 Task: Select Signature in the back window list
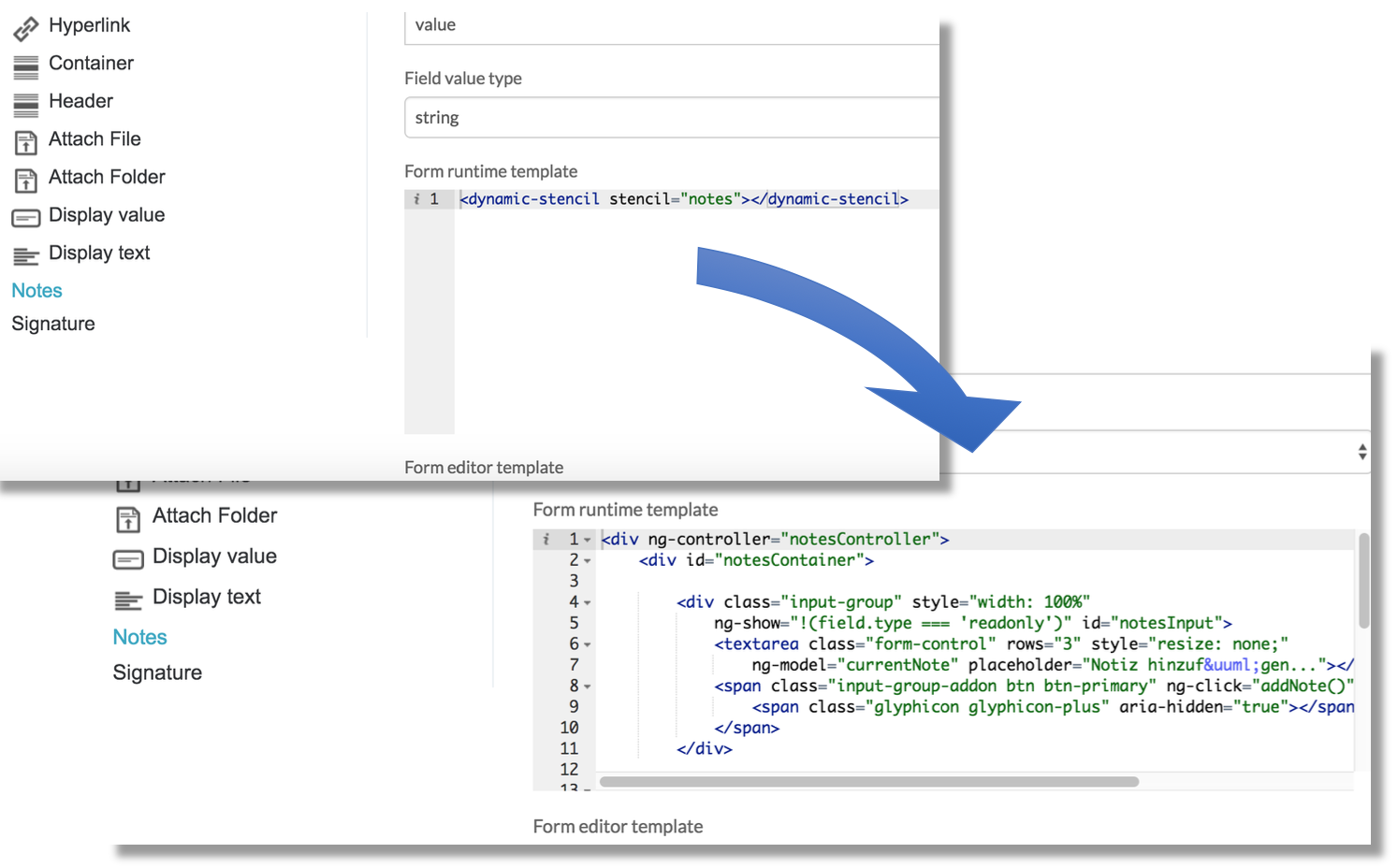tap(157, 673)
